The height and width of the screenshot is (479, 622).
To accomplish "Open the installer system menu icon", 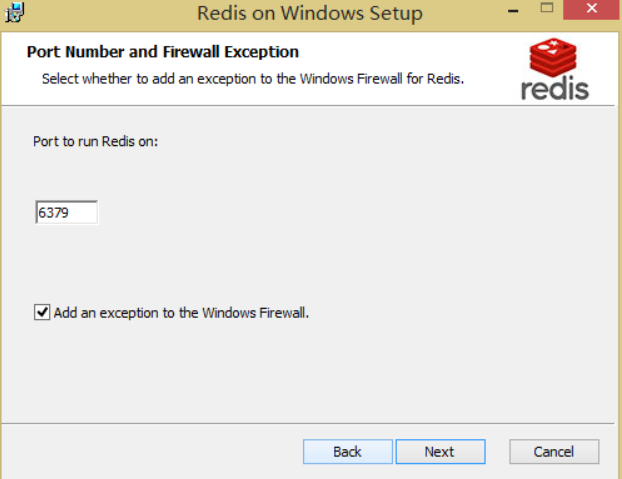I will point(14,12).
